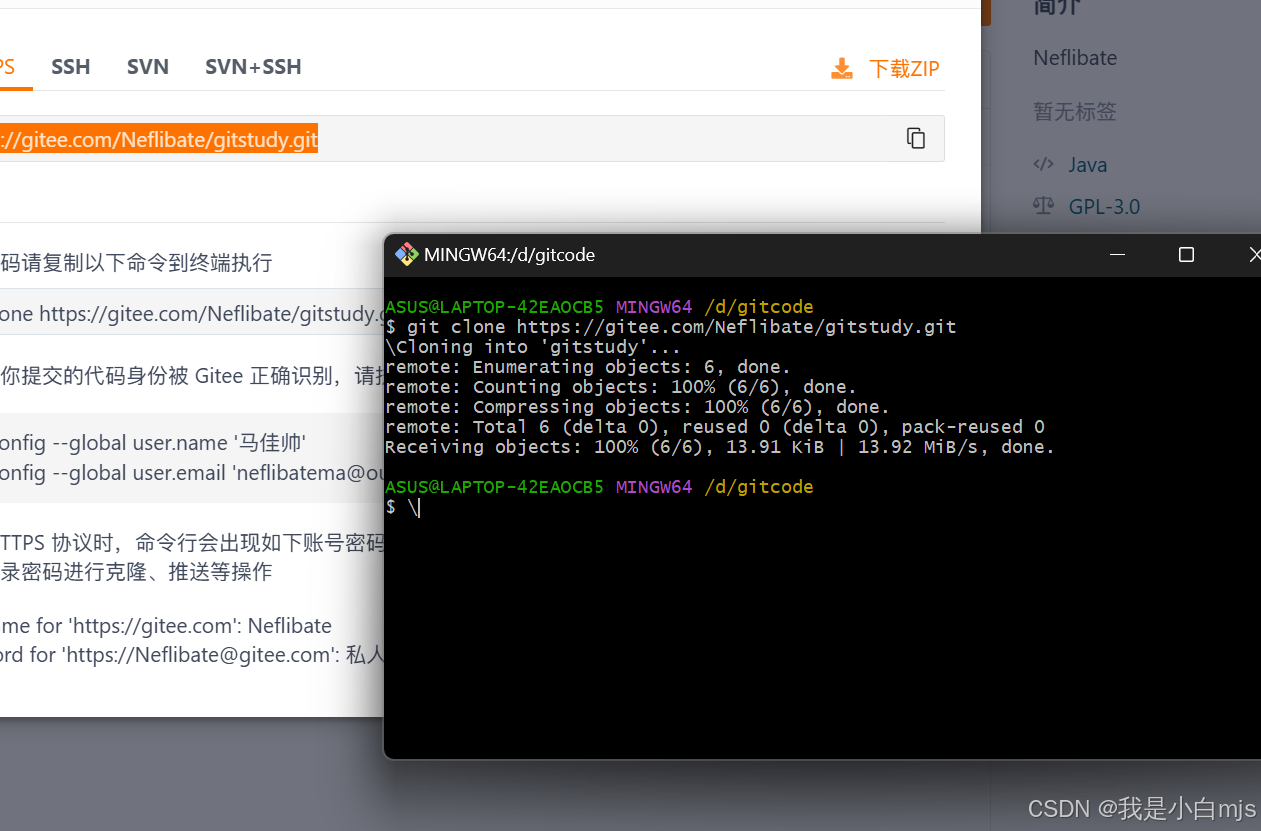Viewport: 1261px width, 831px height.
Task: Click the 下载ZIP link
Action: click(904, 69)
